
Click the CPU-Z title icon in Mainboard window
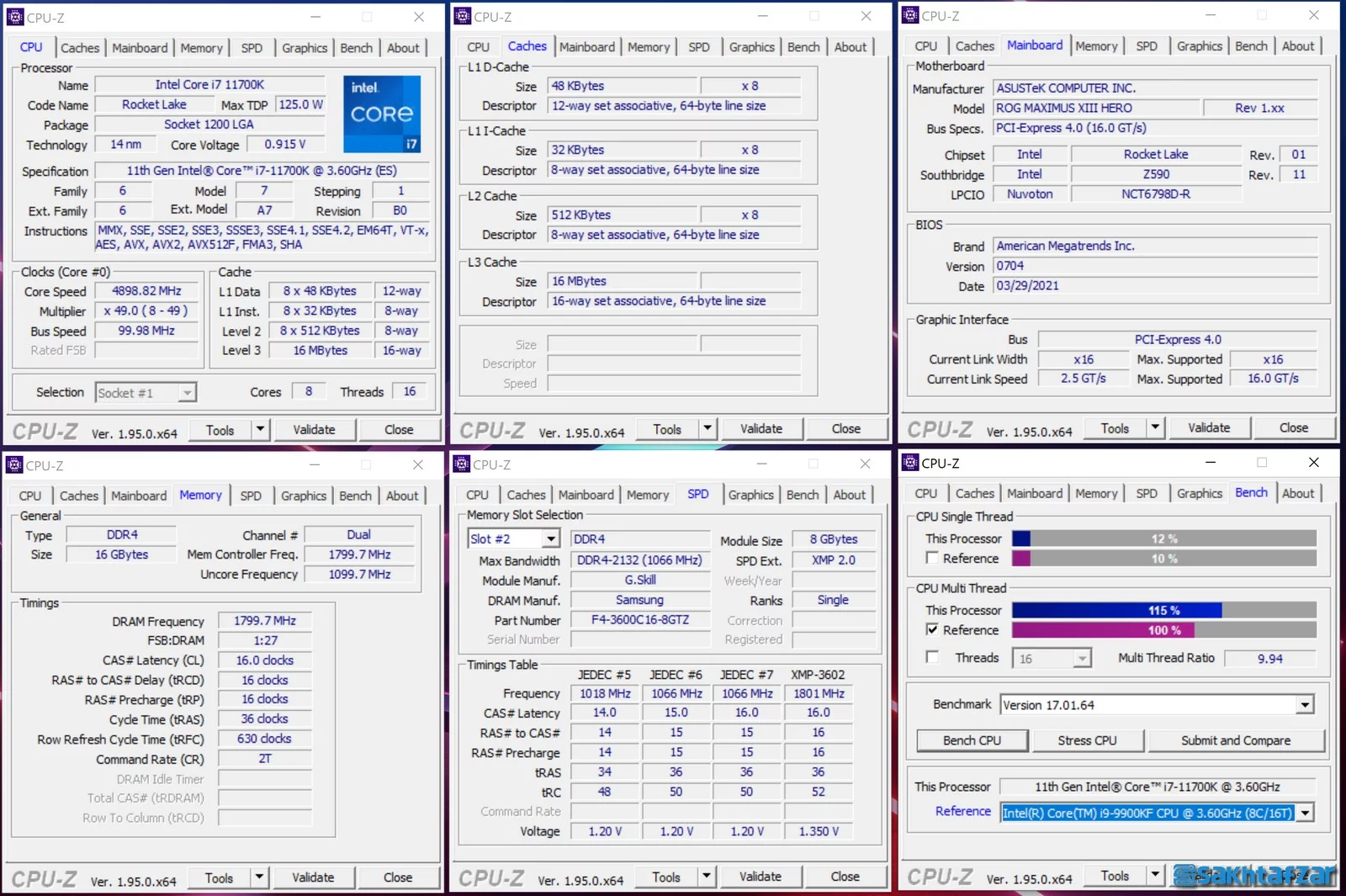click(x=910, y=15)
